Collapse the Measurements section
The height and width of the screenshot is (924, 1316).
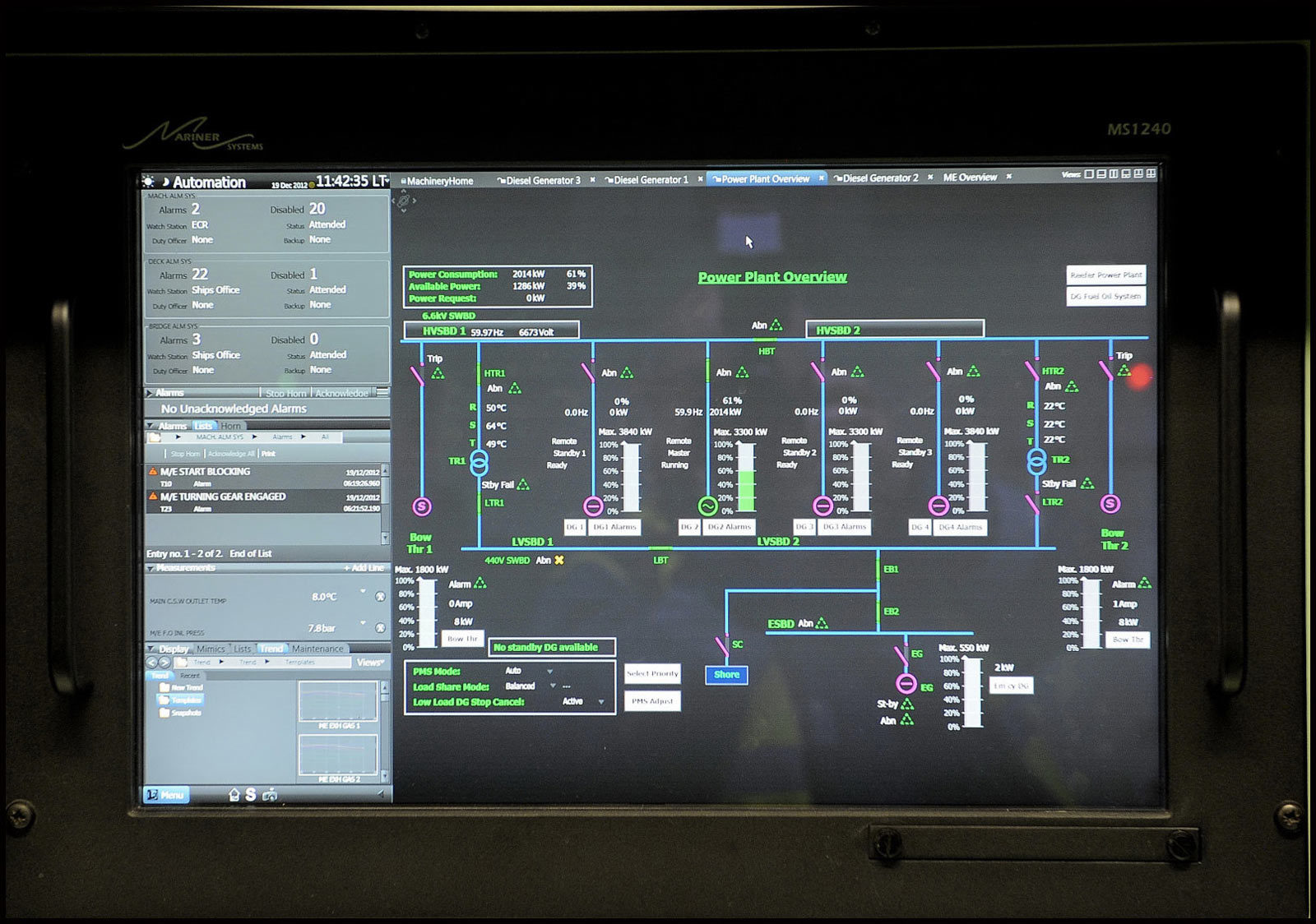pyautogui.click(x=151, y=568)
